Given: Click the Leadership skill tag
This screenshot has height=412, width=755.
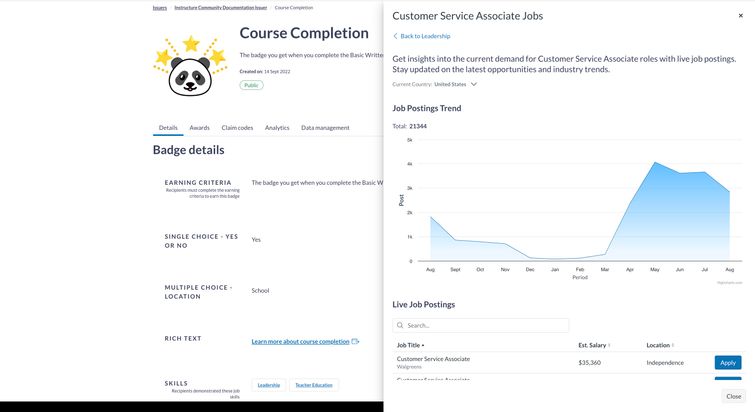Looking at the screenshot, I should (269, 385).
